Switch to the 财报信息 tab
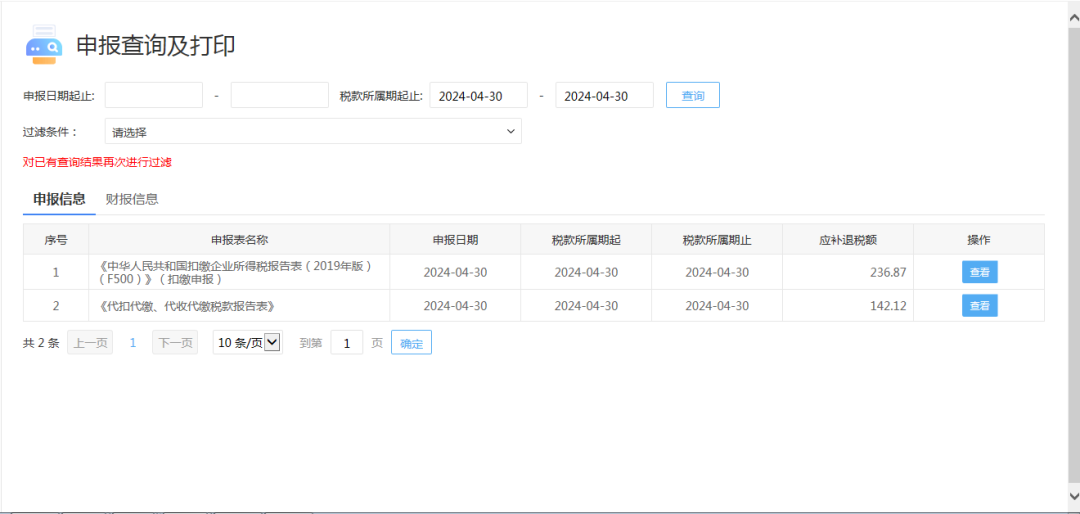This screenshot has height=514, width=1080. pos(132,200)
